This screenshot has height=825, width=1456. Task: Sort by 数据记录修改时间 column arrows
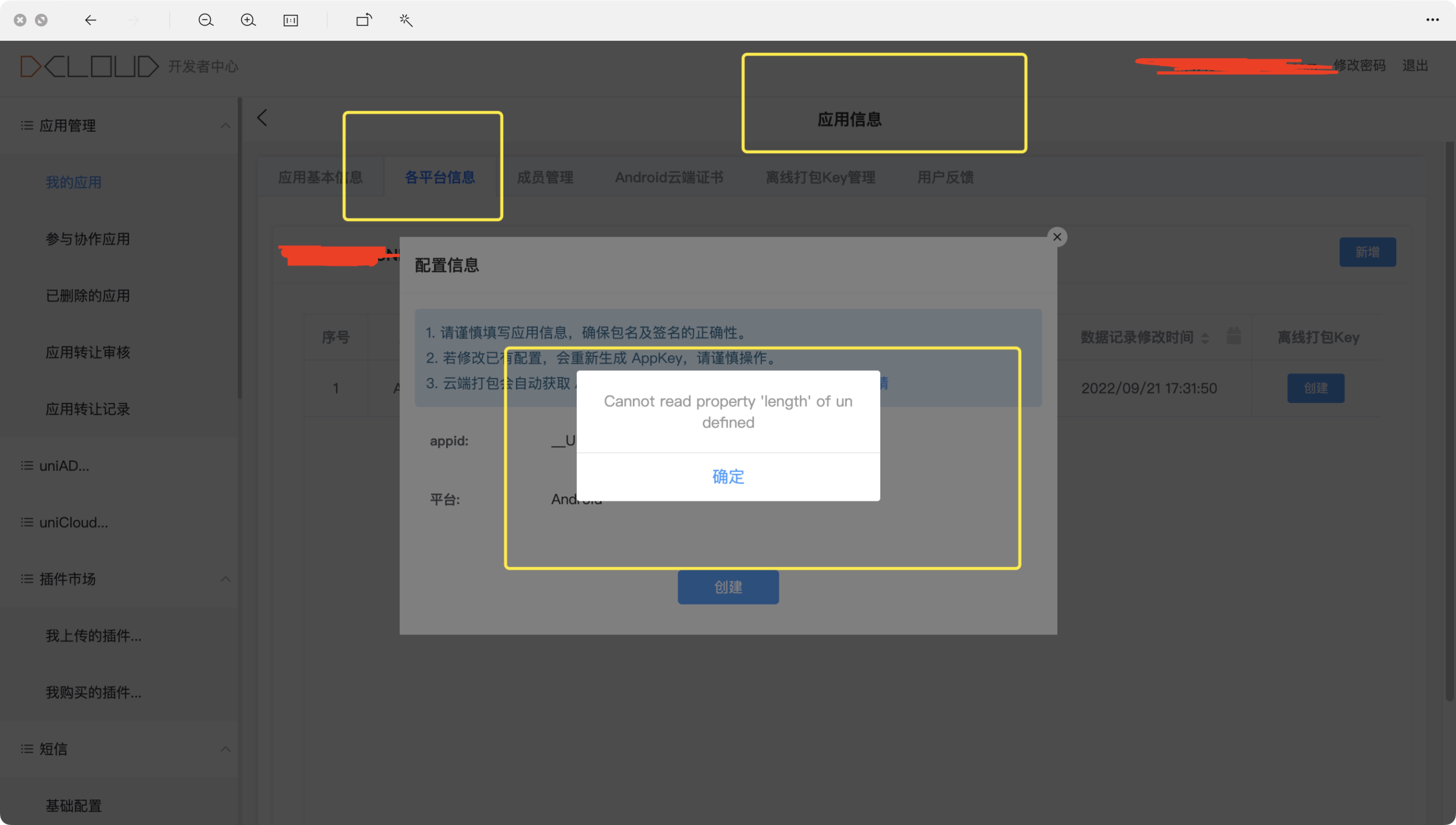(1205, 338)
